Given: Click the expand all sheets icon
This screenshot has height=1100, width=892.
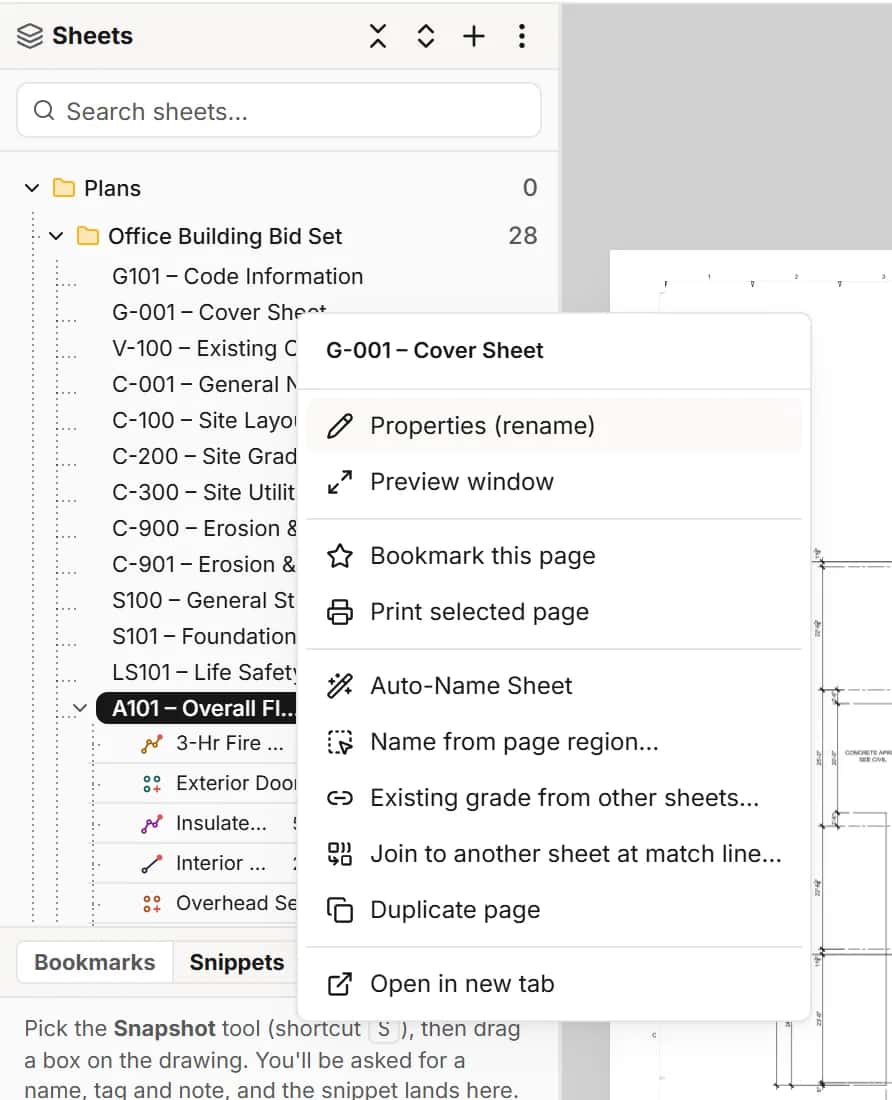Looking at the screenshot, I should tap(426, 36).
